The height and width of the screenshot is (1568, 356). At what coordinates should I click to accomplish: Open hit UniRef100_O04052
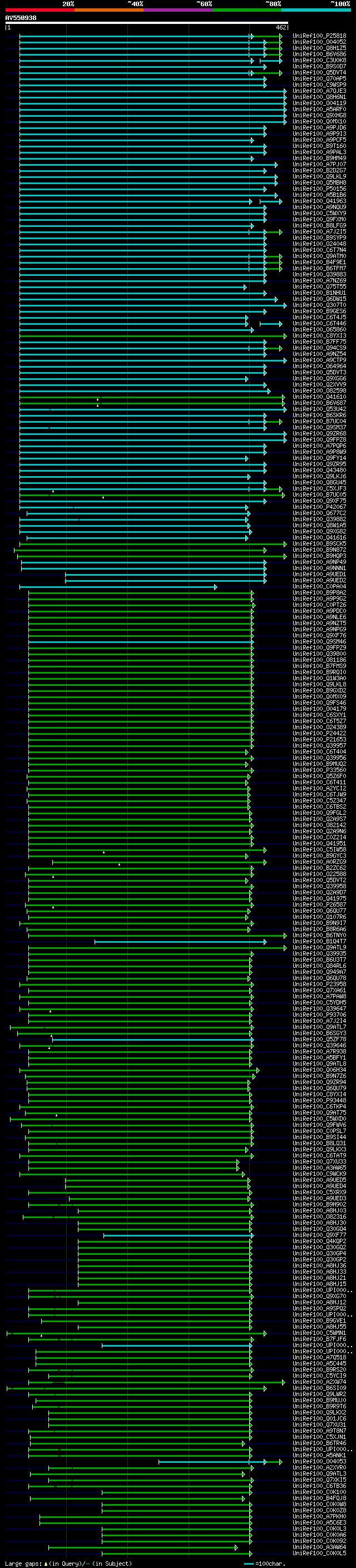[x=319, y=42]
